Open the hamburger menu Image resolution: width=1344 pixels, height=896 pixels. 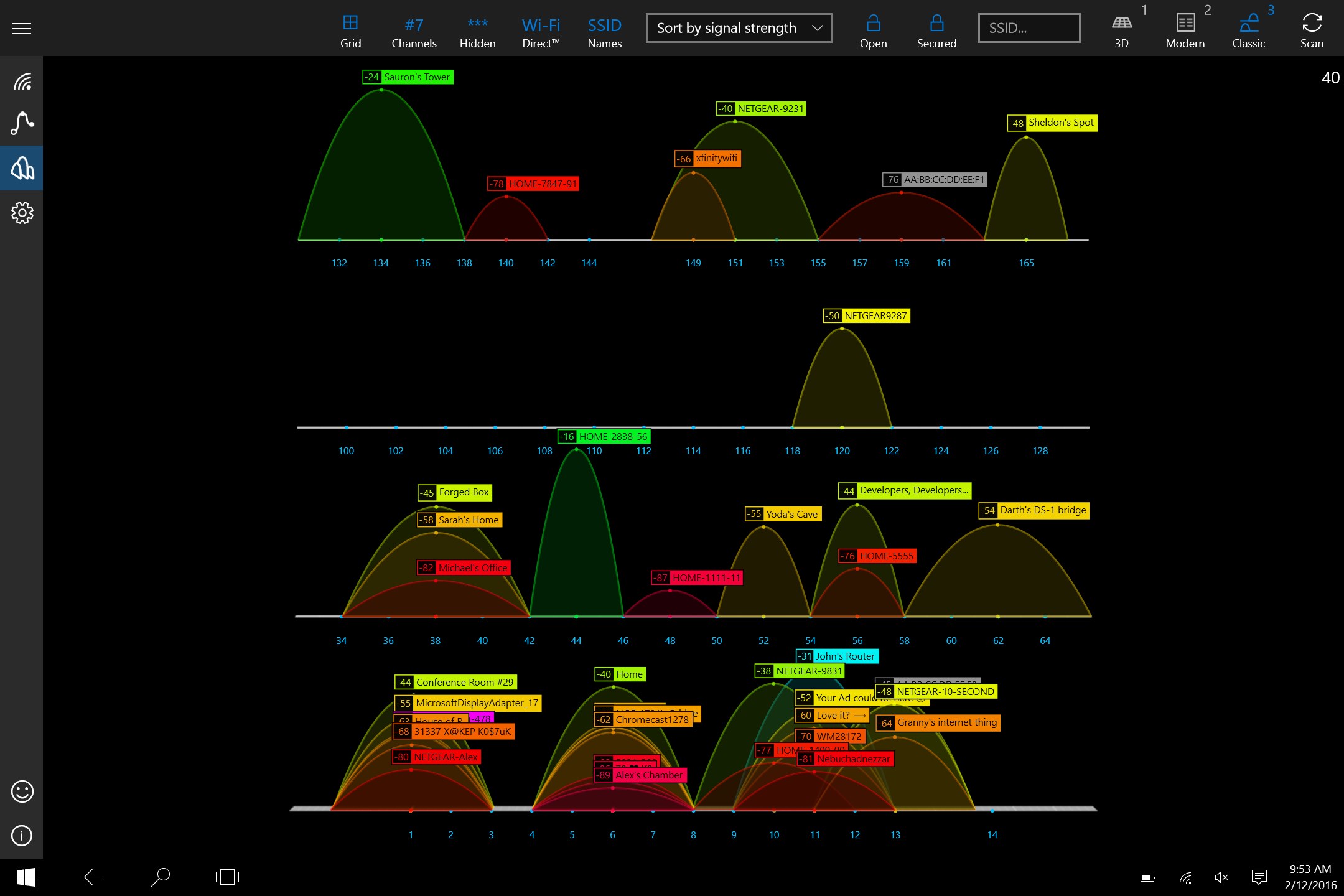22,28
